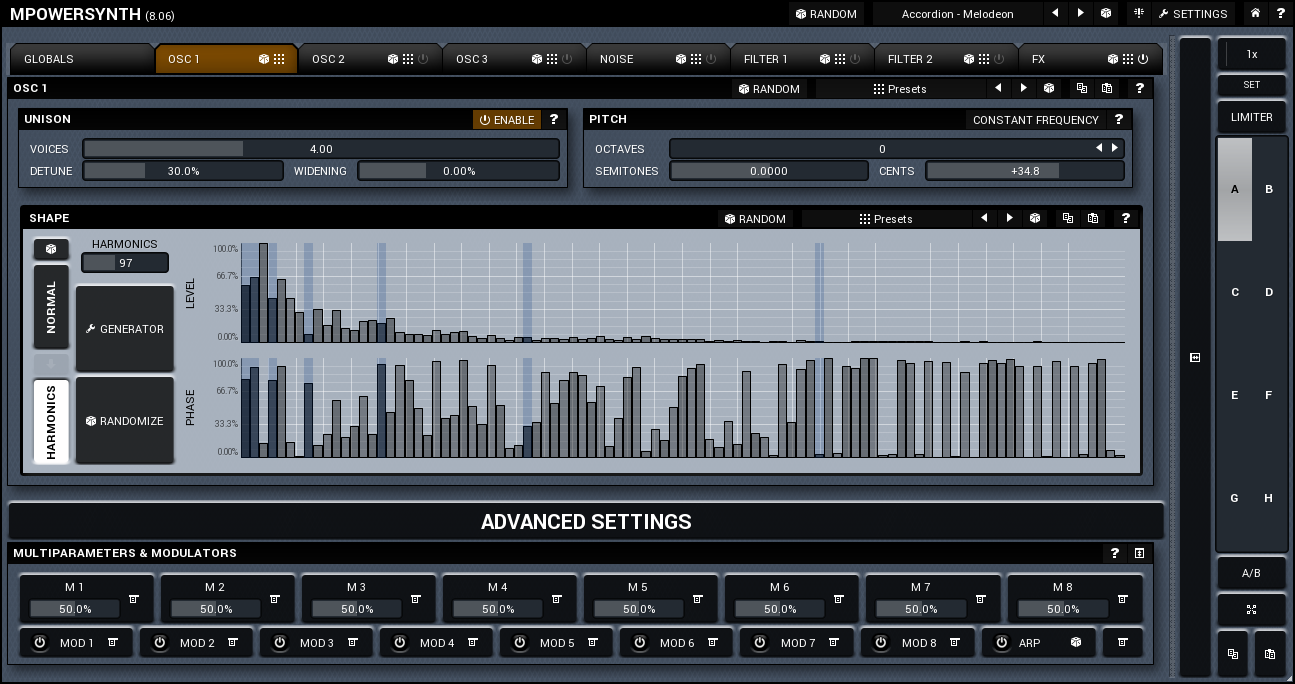Open the M 1 multiparameter settings icon

pos(134,600)
